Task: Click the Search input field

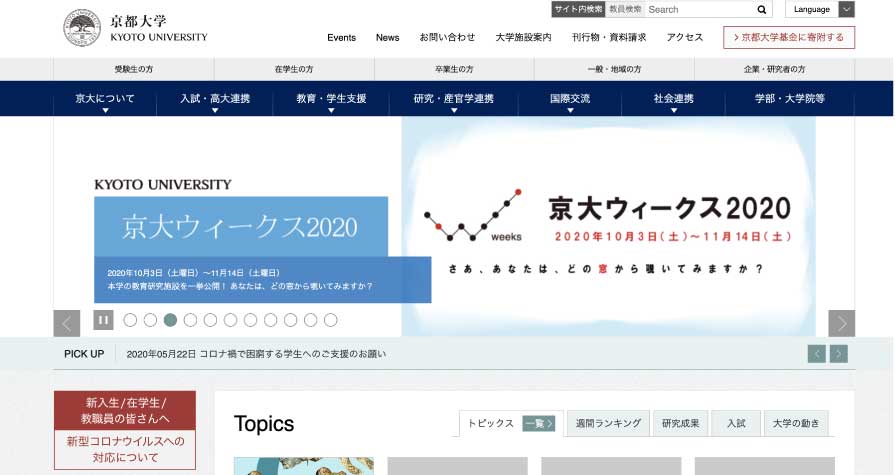Action: point(700,10)
